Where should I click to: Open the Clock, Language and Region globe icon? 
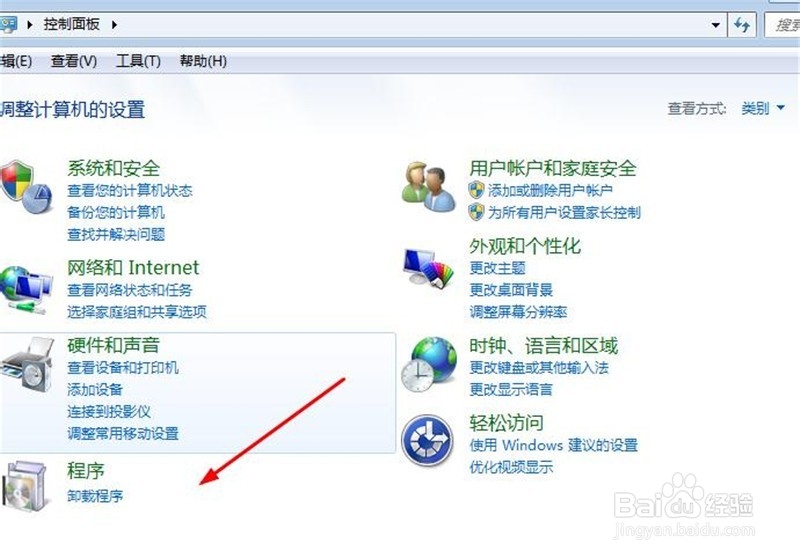pyautogui.click(x=429, y=364)
